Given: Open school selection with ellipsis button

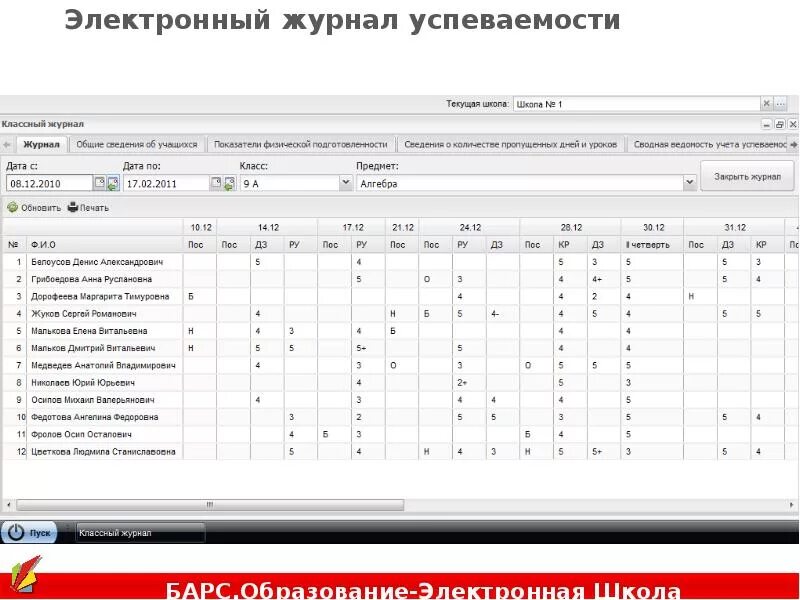Looking at the screenshot, I should [x=780, y=104].
